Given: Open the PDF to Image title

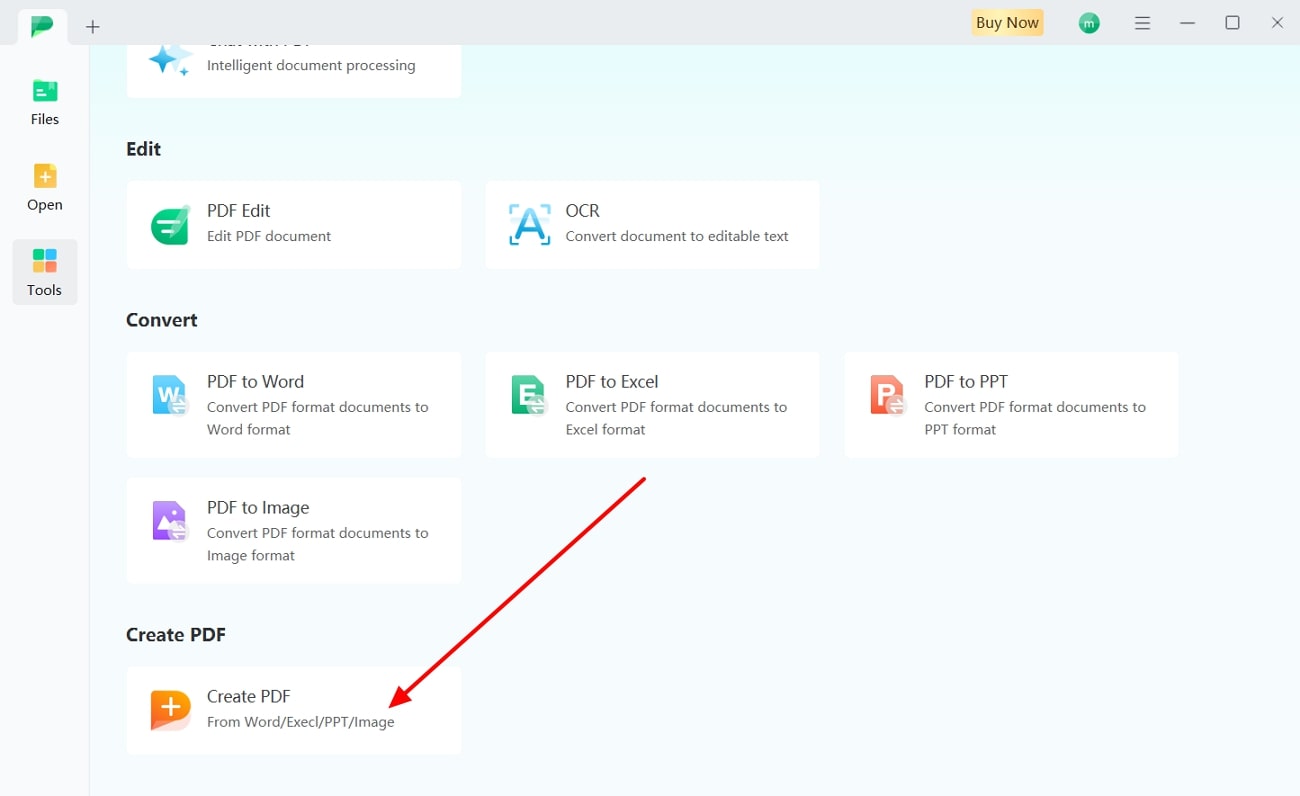Looking at the screenshot, I should coord(258,508).
